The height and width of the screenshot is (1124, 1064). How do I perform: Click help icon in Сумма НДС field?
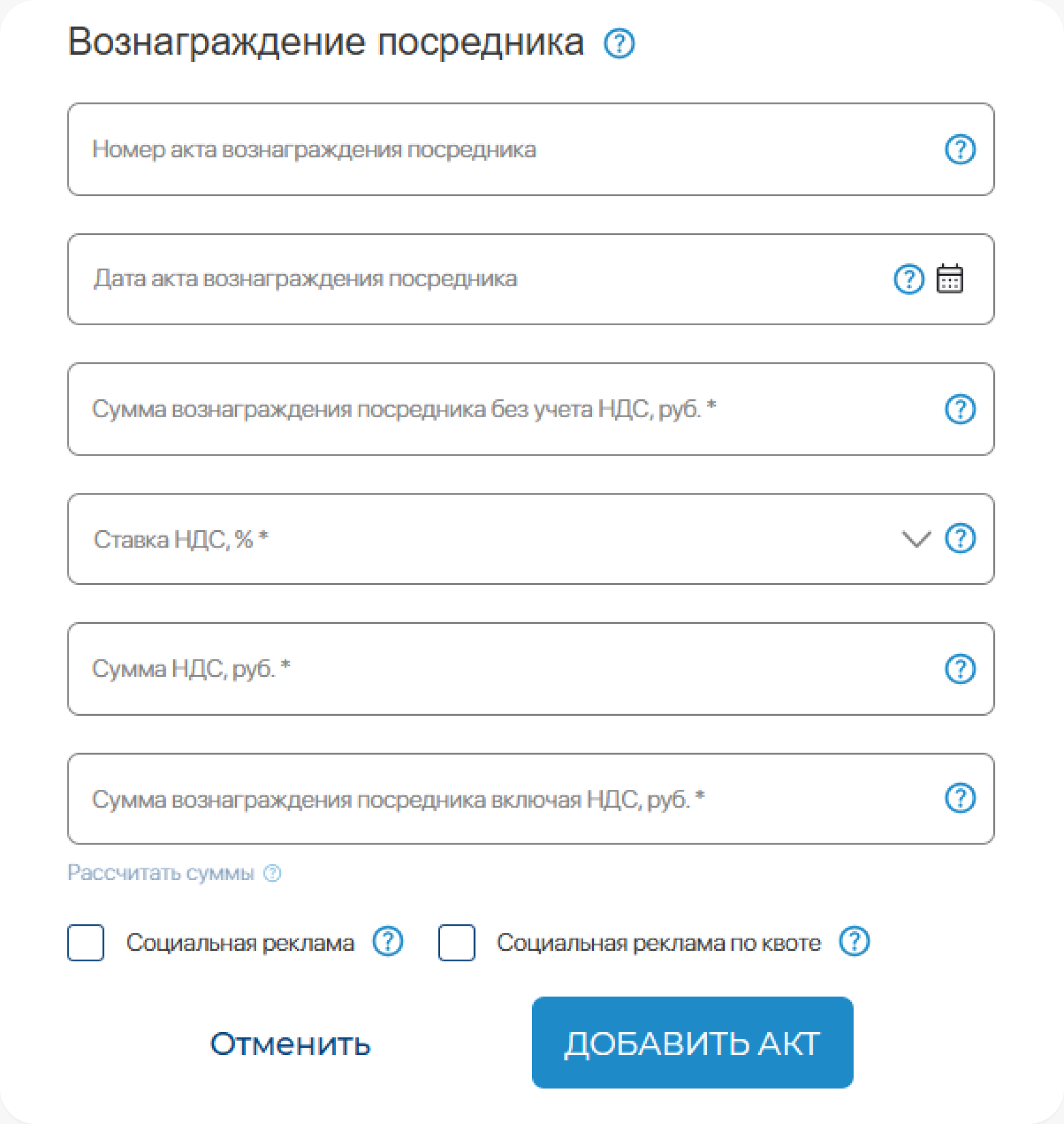click(960, 668)
